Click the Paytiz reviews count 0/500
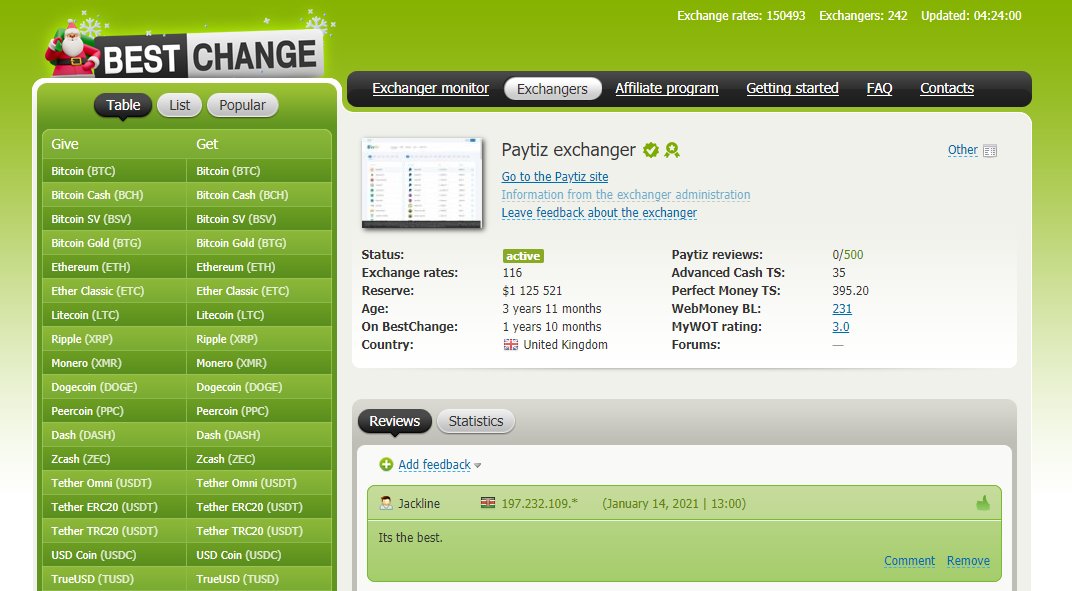Screen dimensions: 1072x591 point(848,254)
